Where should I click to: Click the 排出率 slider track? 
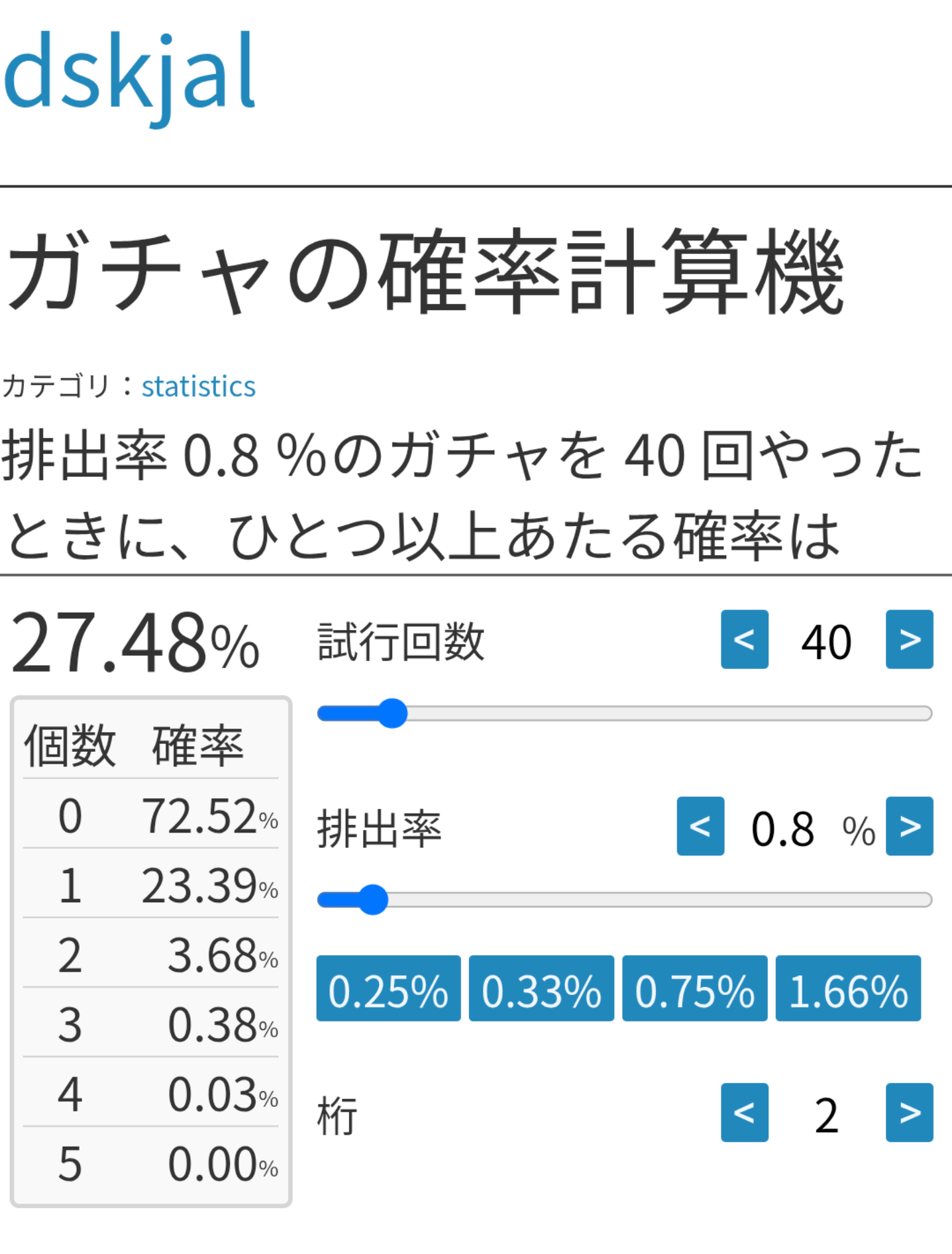tap(662, 900)
